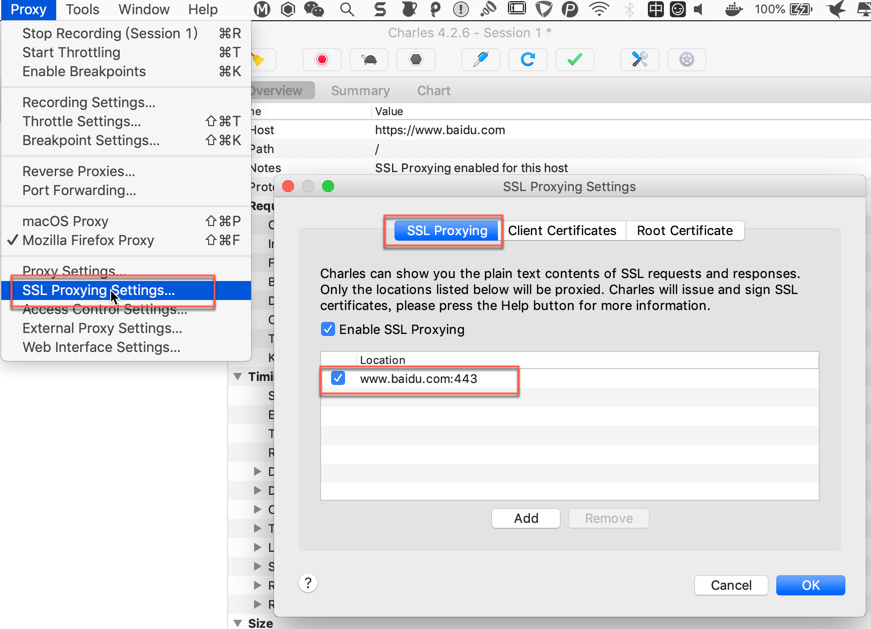Toggle macOS Proxy menu item
871x629 pixels.
pyautogui.click(x=126, y=221)
